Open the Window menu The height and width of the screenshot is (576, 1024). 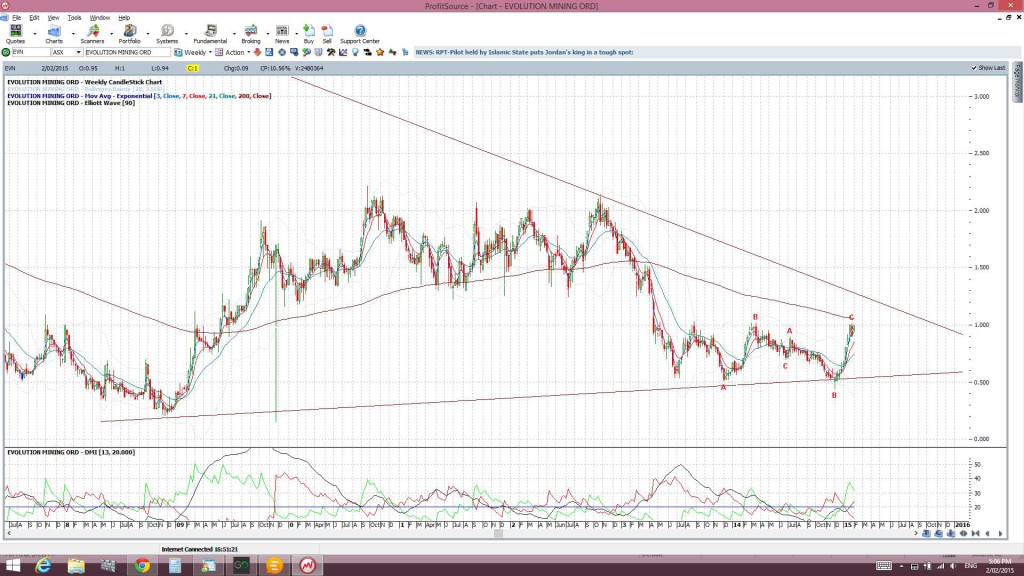click(99, 18)
